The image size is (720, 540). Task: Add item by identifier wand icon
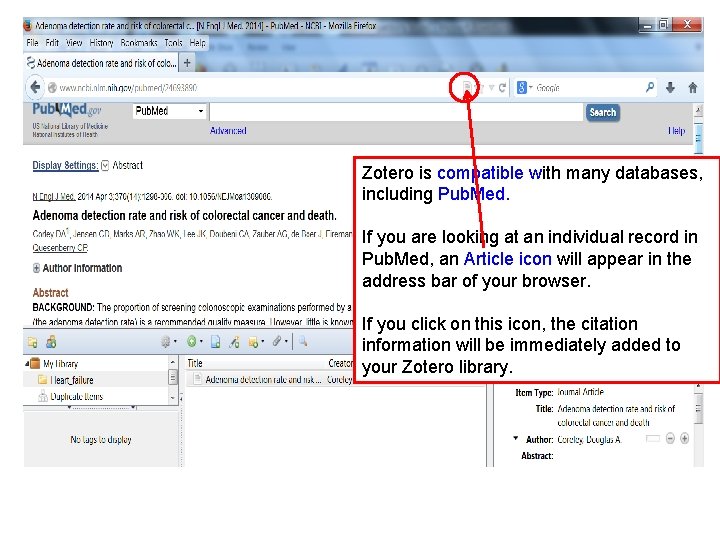pos(235,342)
